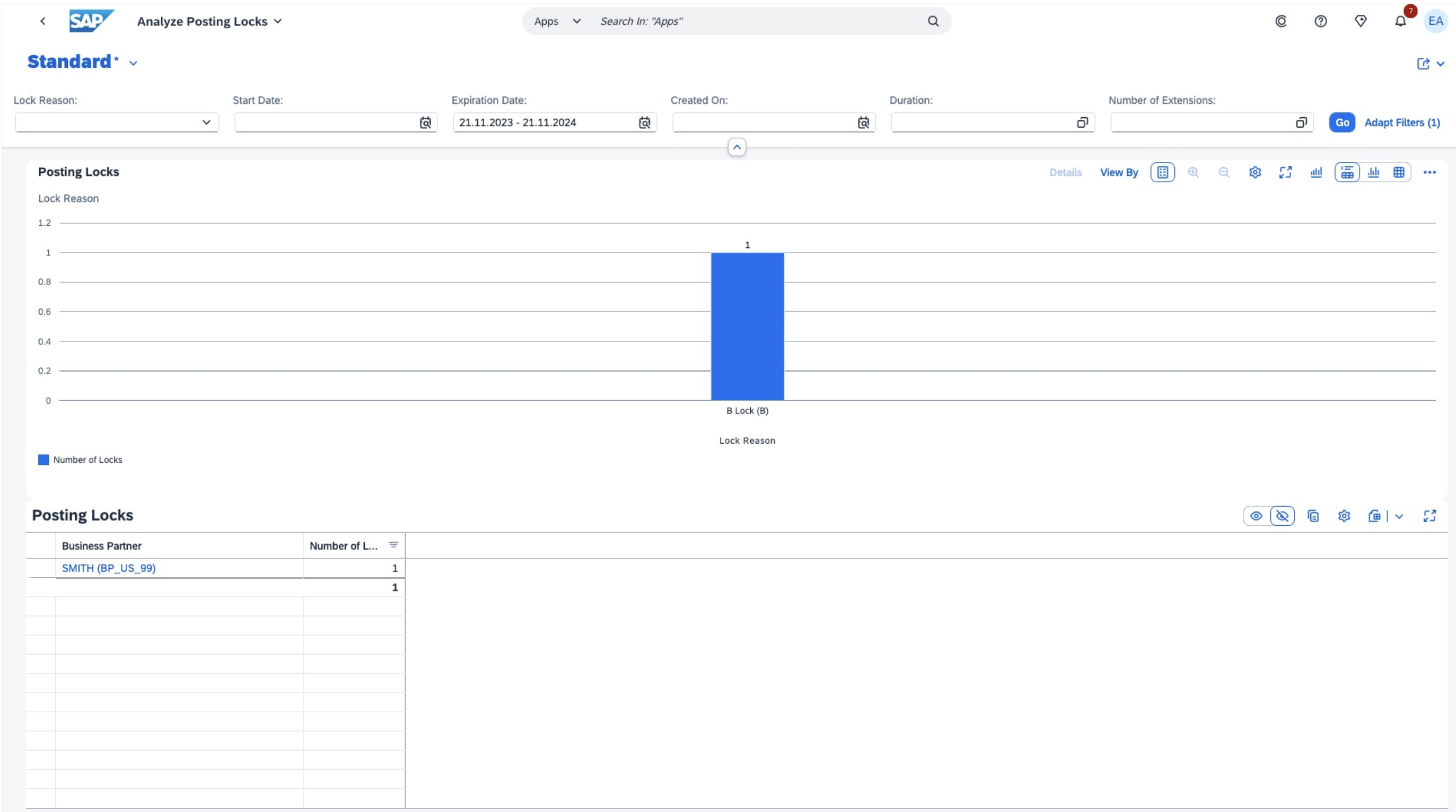This screenshot has width=1456, height=812.
Task: Open the table settings gear icon
Action: pyautogui.click(x=1344, y=515)
